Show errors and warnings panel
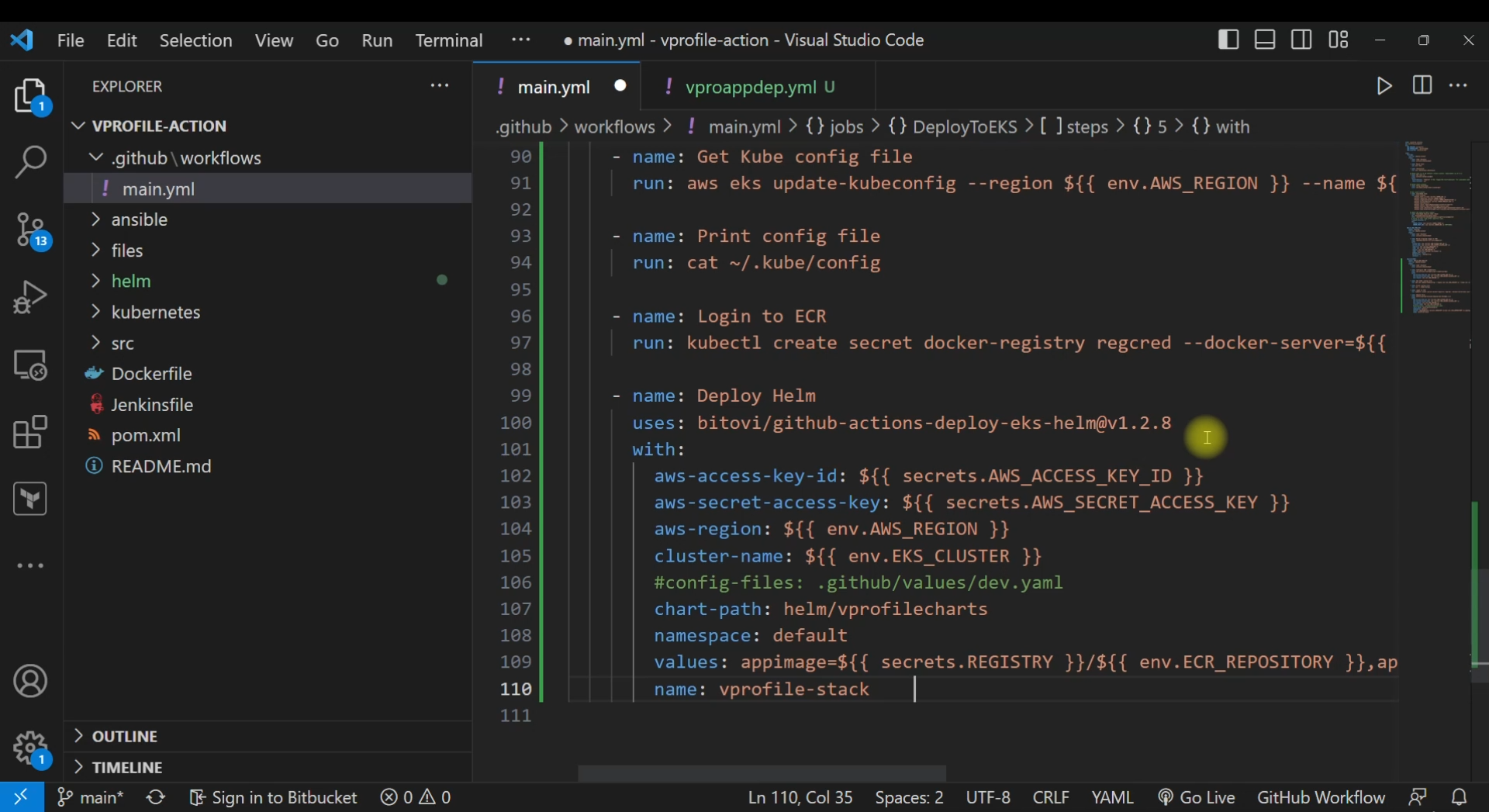This screenshot has width=1489, height=812. 416,797
